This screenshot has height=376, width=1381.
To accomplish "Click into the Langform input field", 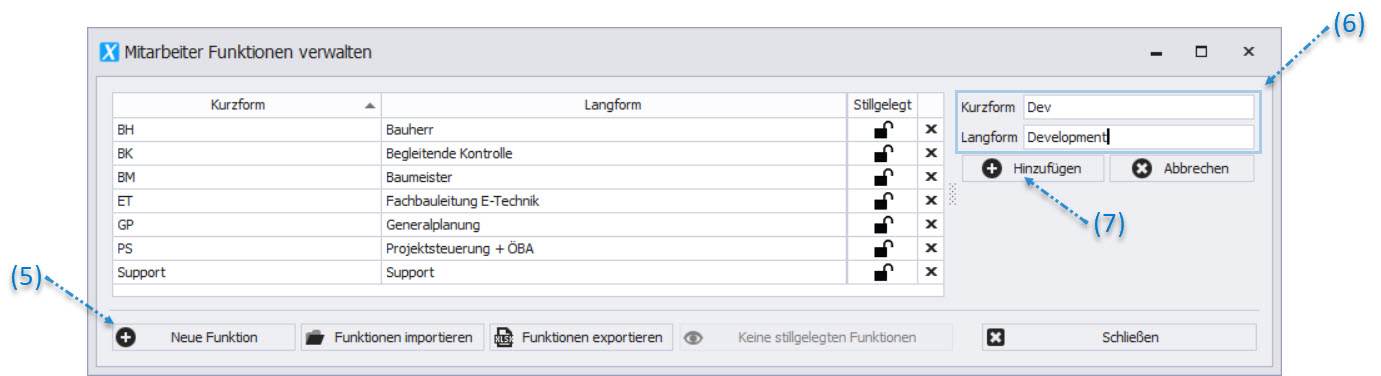I will (1138, 137).
